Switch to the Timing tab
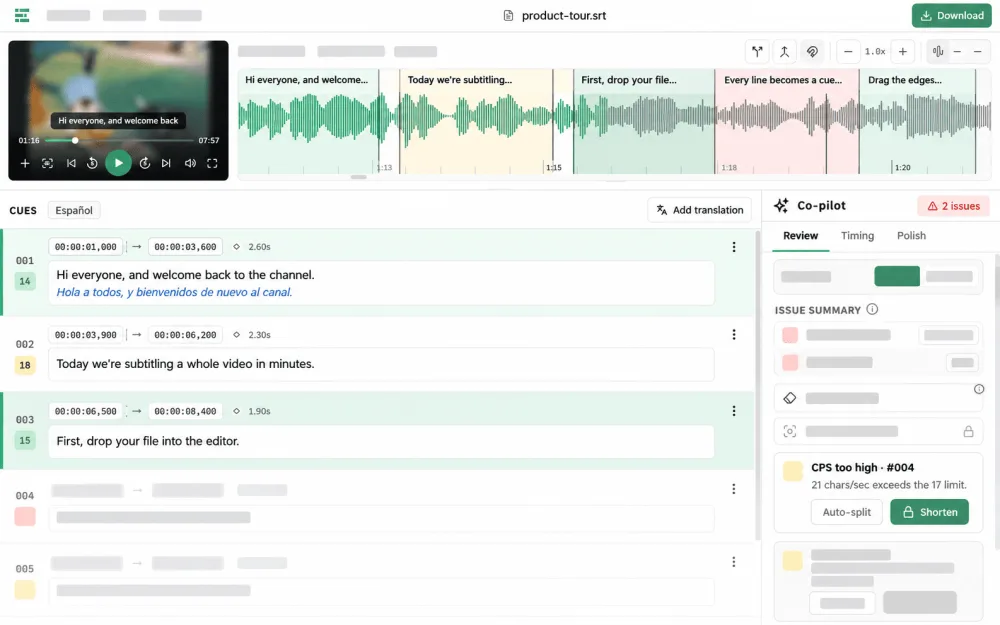 857,236
